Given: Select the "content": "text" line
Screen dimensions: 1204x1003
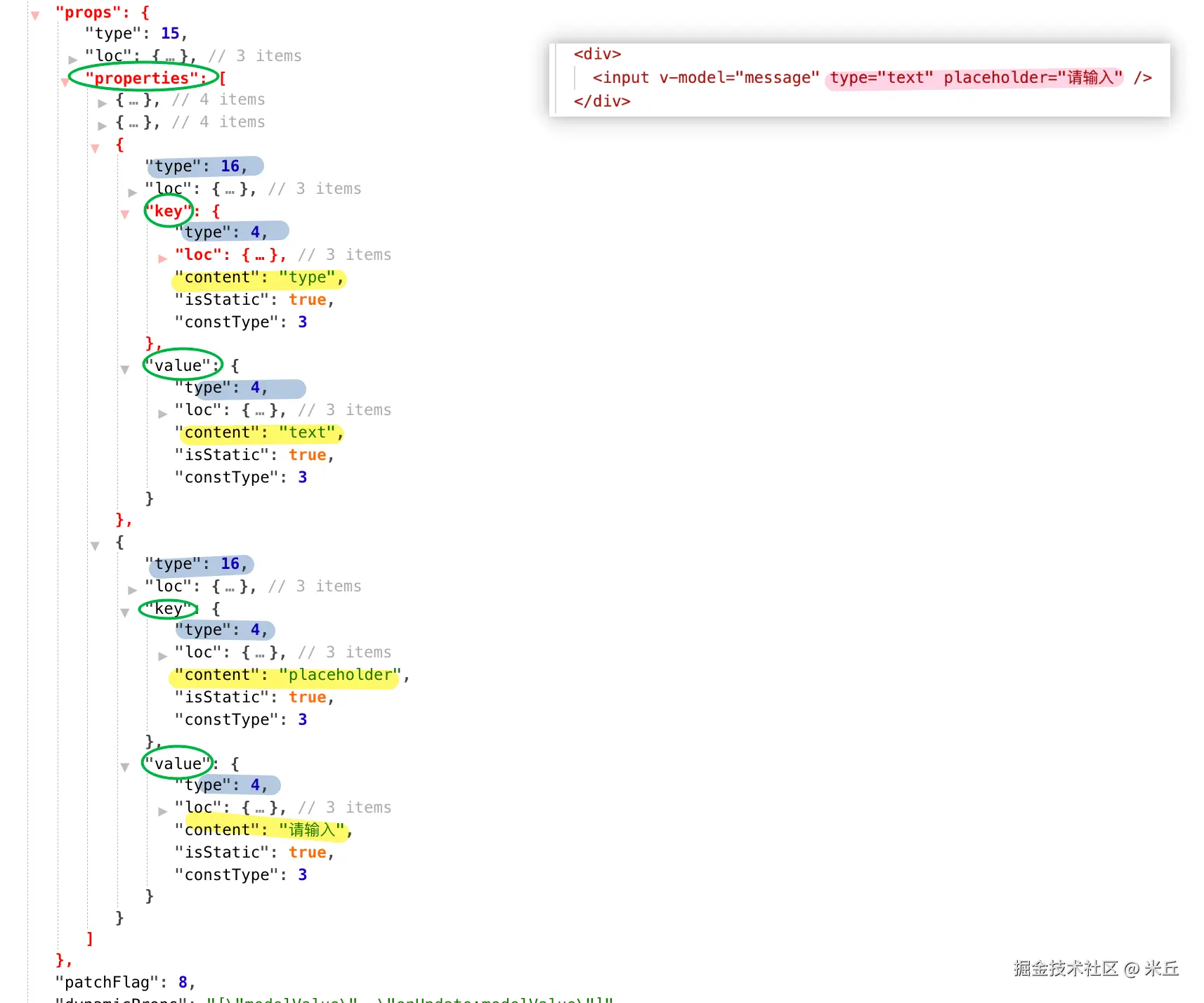Looking at the screenshot, I should pos(259,433).
